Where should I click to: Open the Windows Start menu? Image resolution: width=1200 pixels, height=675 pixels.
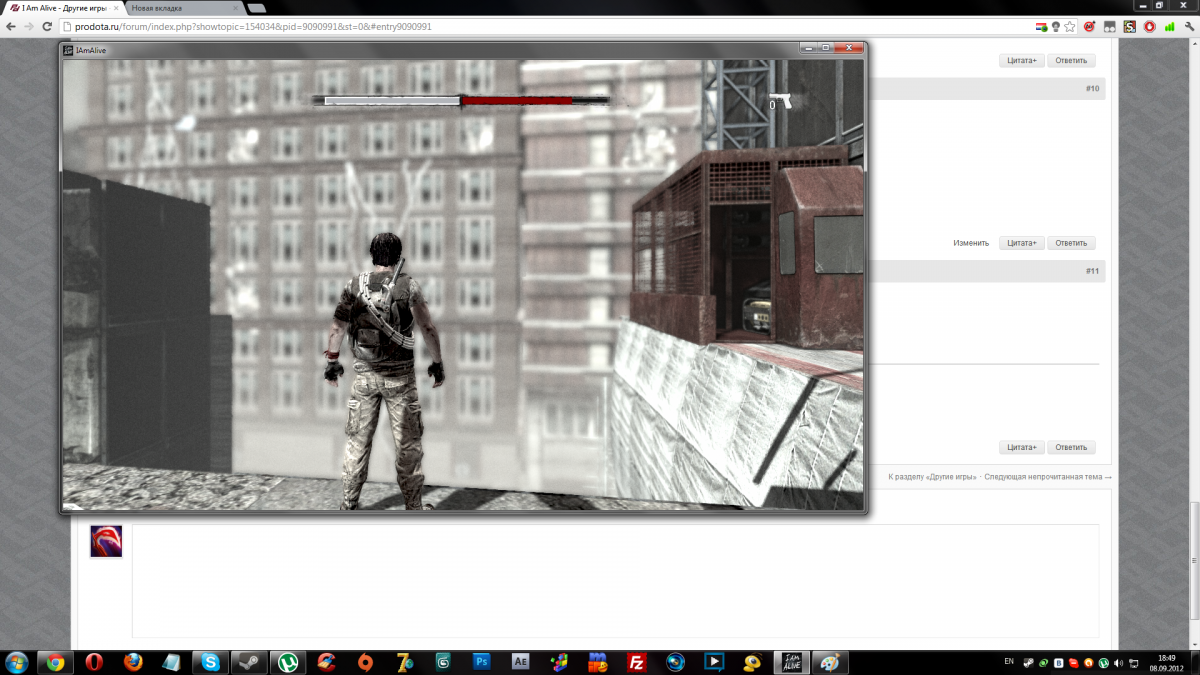(x=17, y=662)
